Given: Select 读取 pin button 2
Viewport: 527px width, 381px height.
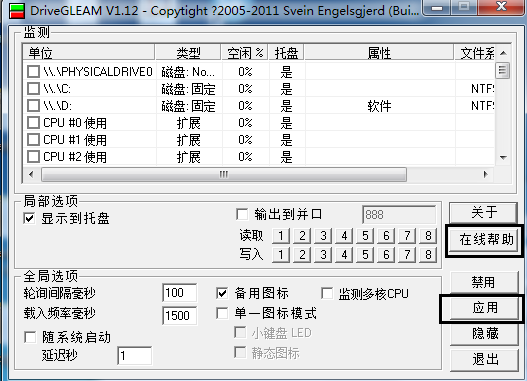Looking at the screenshot, I should click(x=302, y=236).
